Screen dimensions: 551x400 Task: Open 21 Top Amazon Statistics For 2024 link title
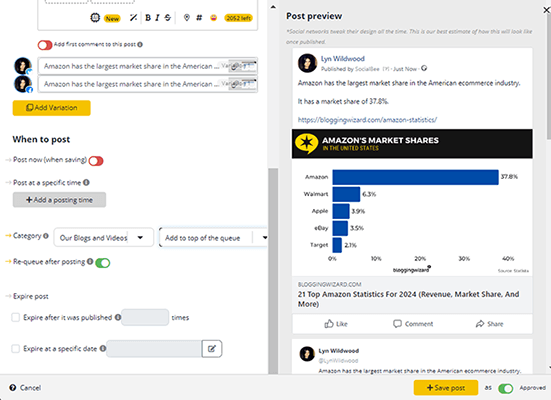pyautogui.click(x=408, y=299)
